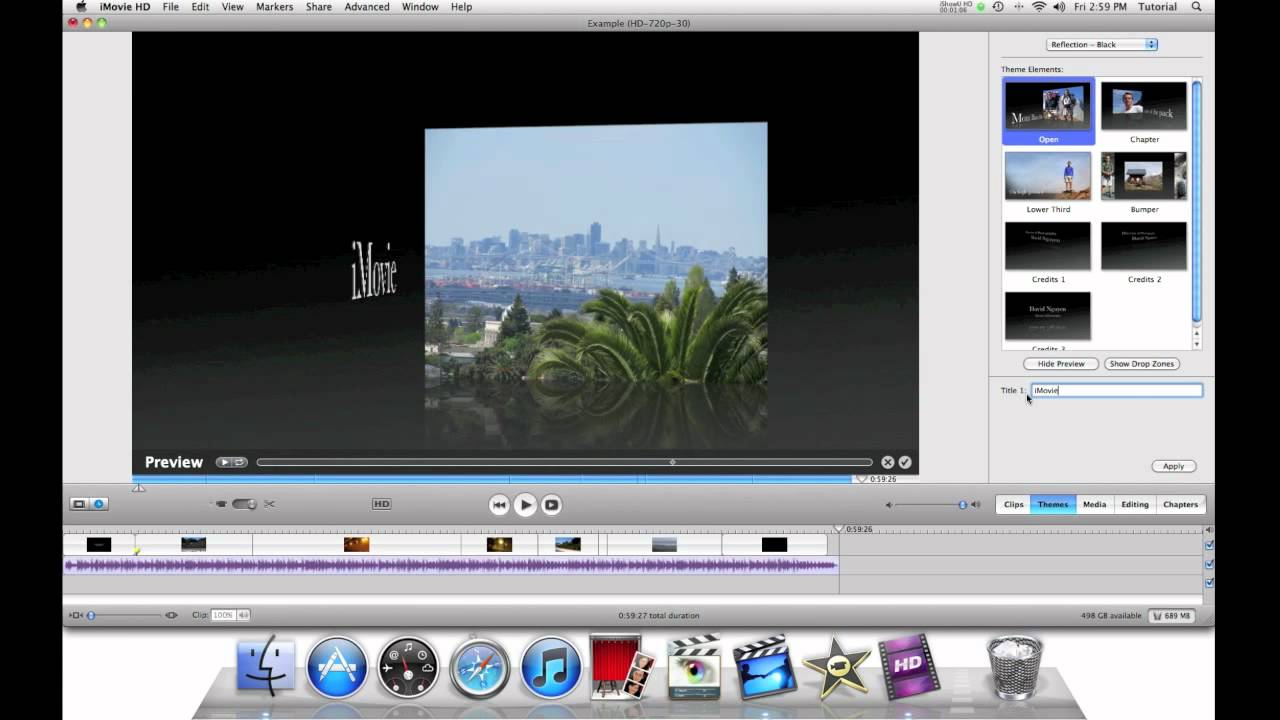Open the Markers menu
The width and height of the screenshot is (1280, 720).
(274, 7)
